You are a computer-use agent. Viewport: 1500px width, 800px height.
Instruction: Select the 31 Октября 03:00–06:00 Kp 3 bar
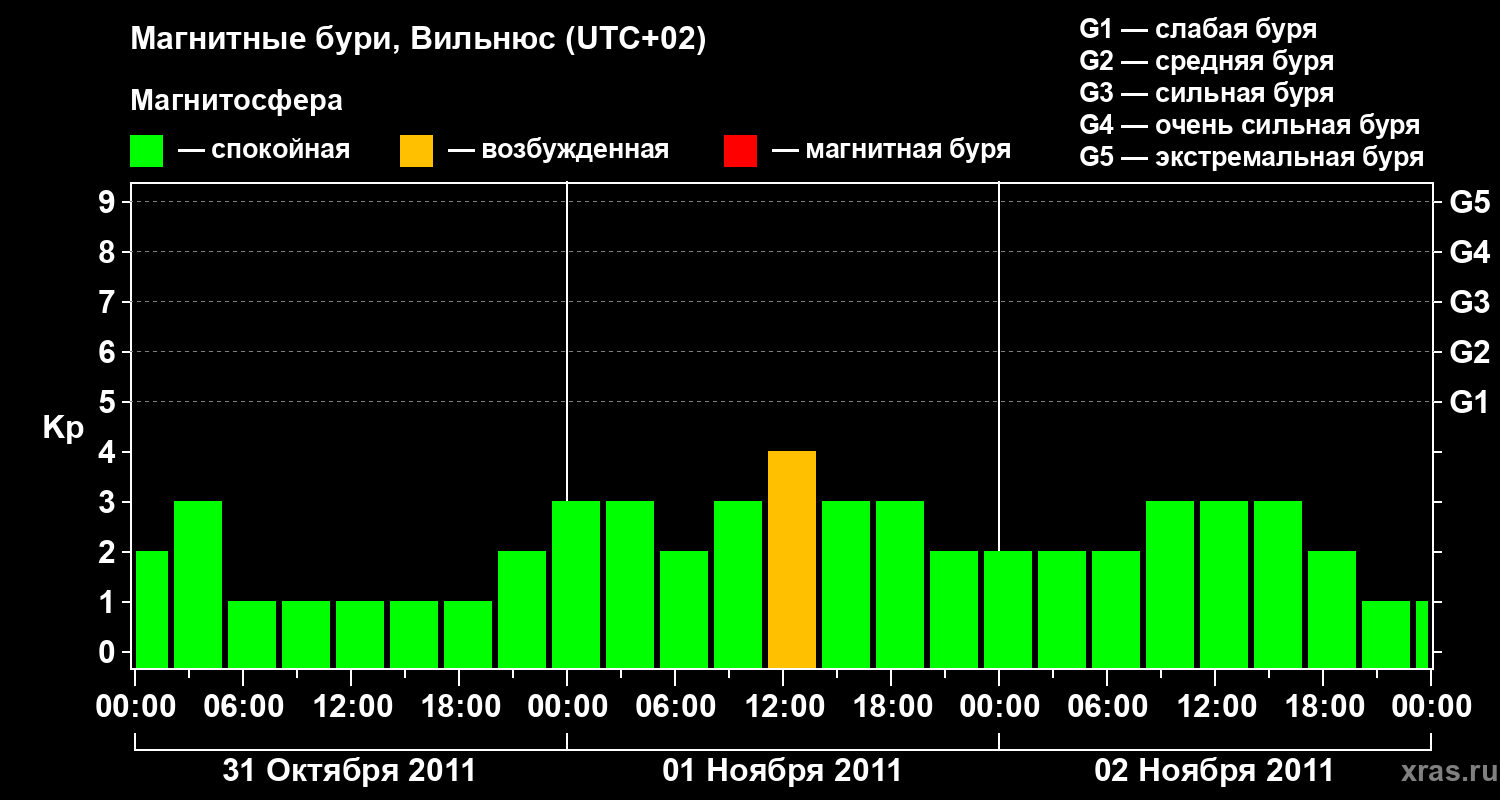coord(198,585)
